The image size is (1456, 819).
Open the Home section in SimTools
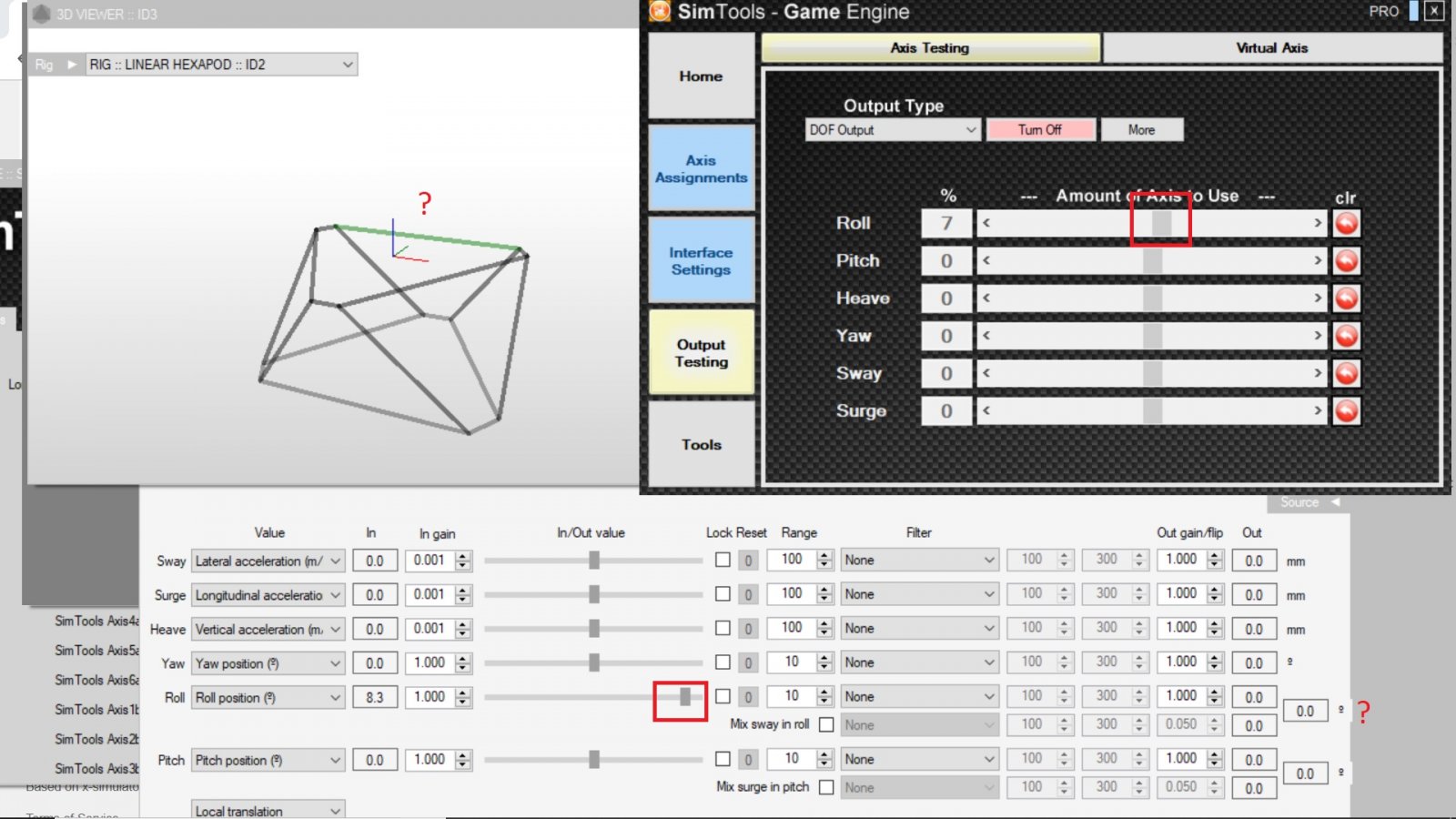pyautogui.click(x=701, y=76)
